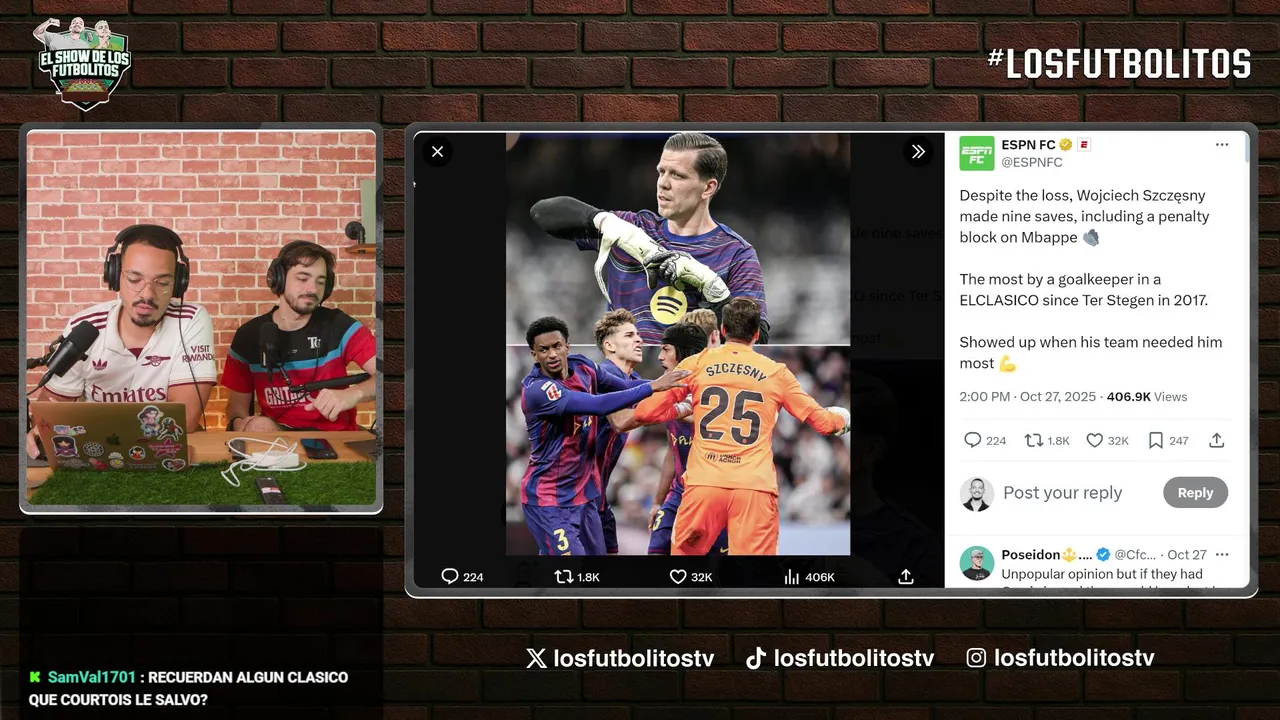Open ESPN FC tweet more options menu
The height and width of the screenshot is (720, 1280).
pyautogui.click(x=1221, y=145)
